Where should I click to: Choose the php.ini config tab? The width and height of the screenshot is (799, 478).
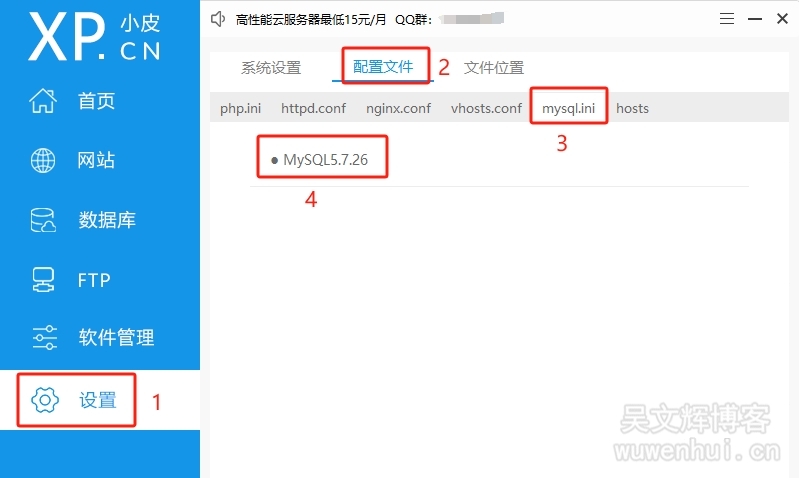click(240, 108)
